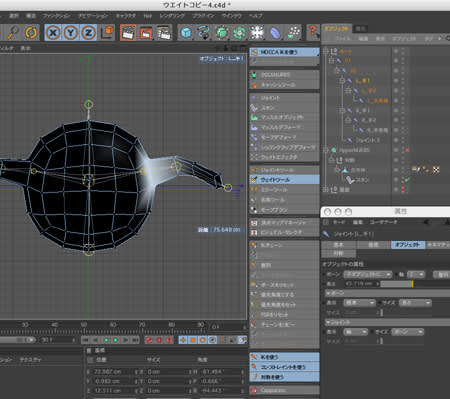Toggle MOCCA IKを使う at palette top
450x399 pixels.
(284, 52)
